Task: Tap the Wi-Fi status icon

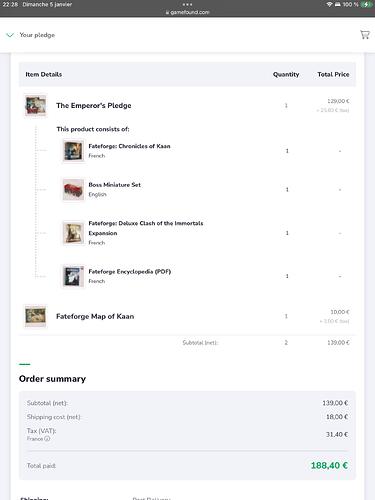Action: coord(329,4)
